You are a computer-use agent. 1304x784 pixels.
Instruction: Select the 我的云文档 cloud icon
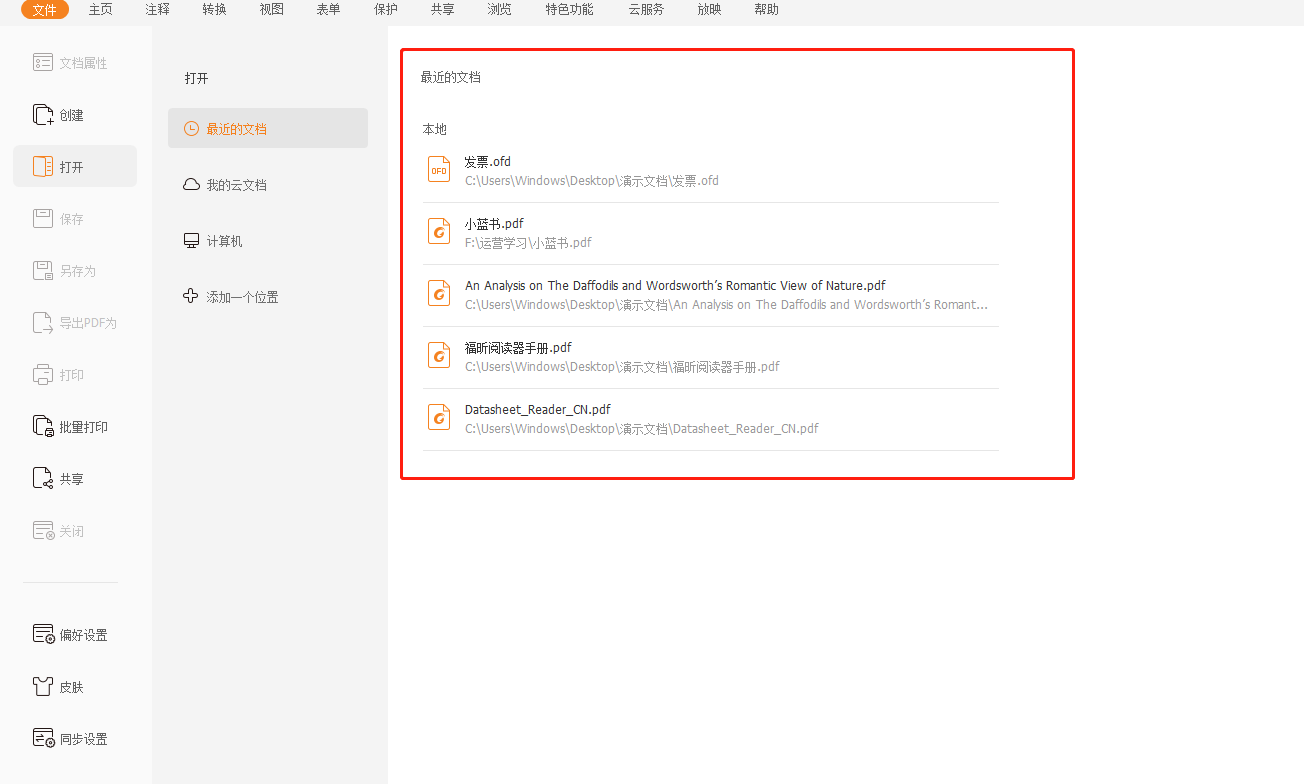191,185
